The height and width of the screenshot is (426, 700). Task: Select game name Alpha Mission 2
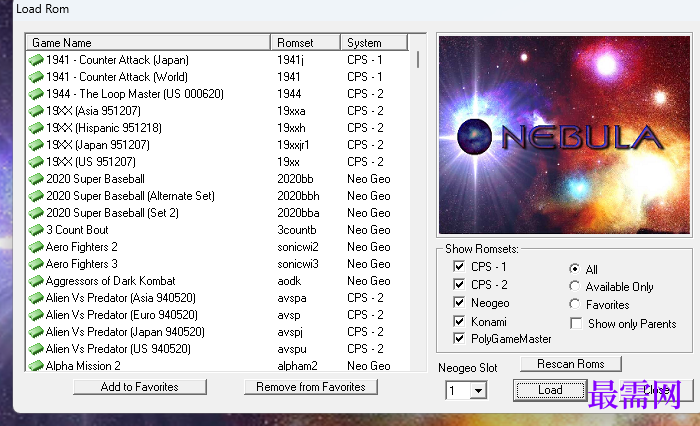(x=83, y=366)
